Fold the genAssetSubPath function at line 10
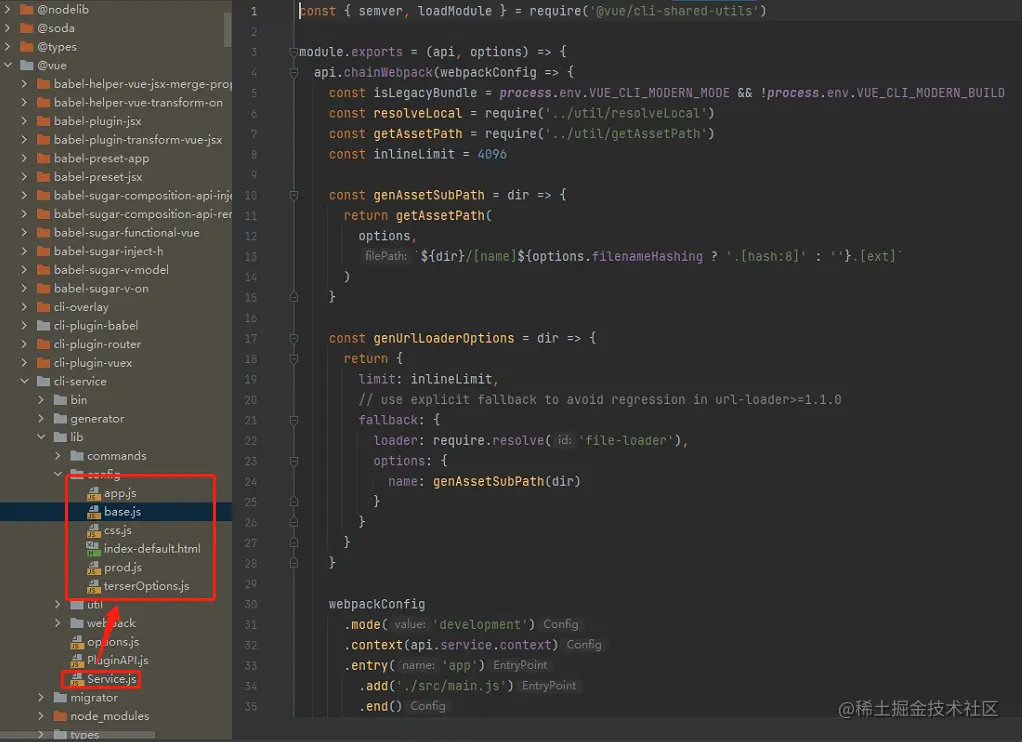The width and height of the screenshot is (1022, 742). click(x=294, y=195)
